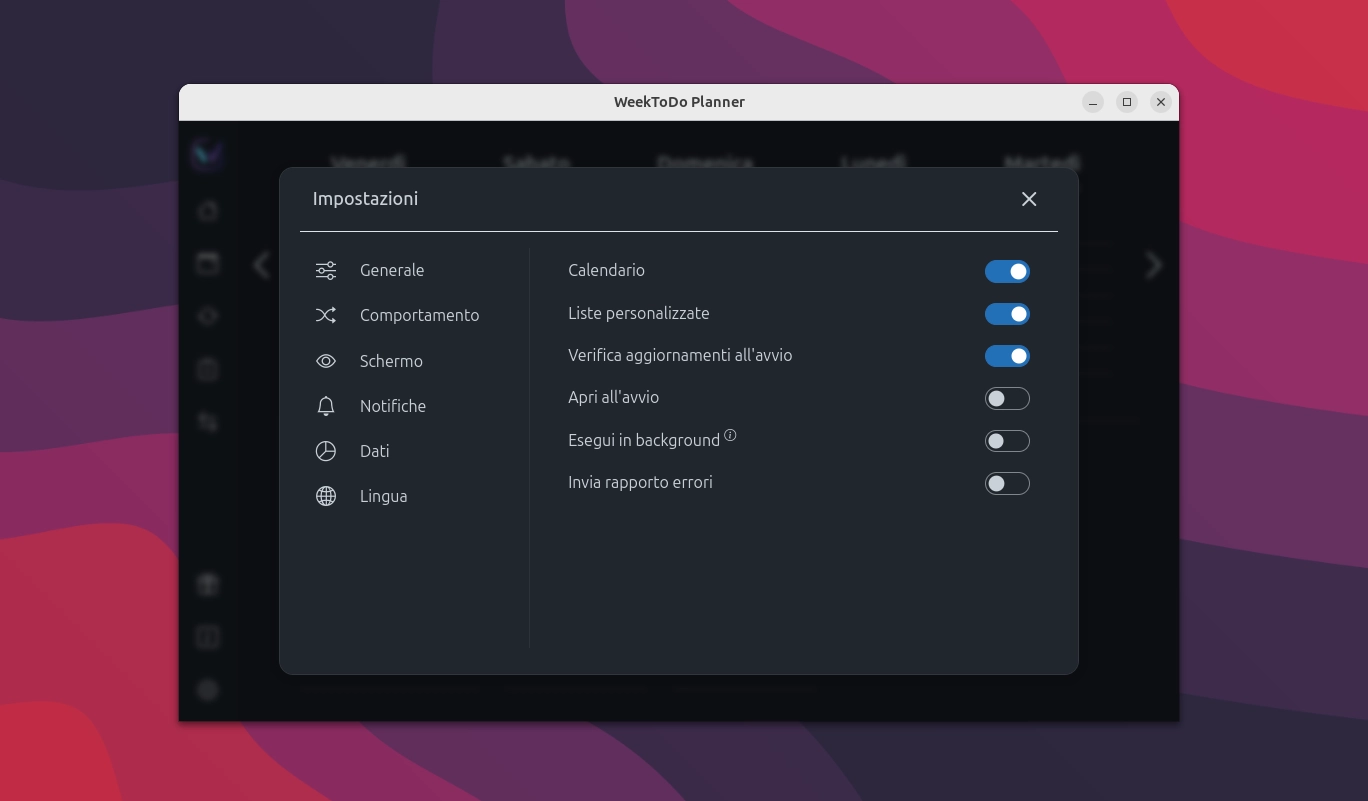Click the Invia rapporto errori label
1368x801 pixels.
640,482
